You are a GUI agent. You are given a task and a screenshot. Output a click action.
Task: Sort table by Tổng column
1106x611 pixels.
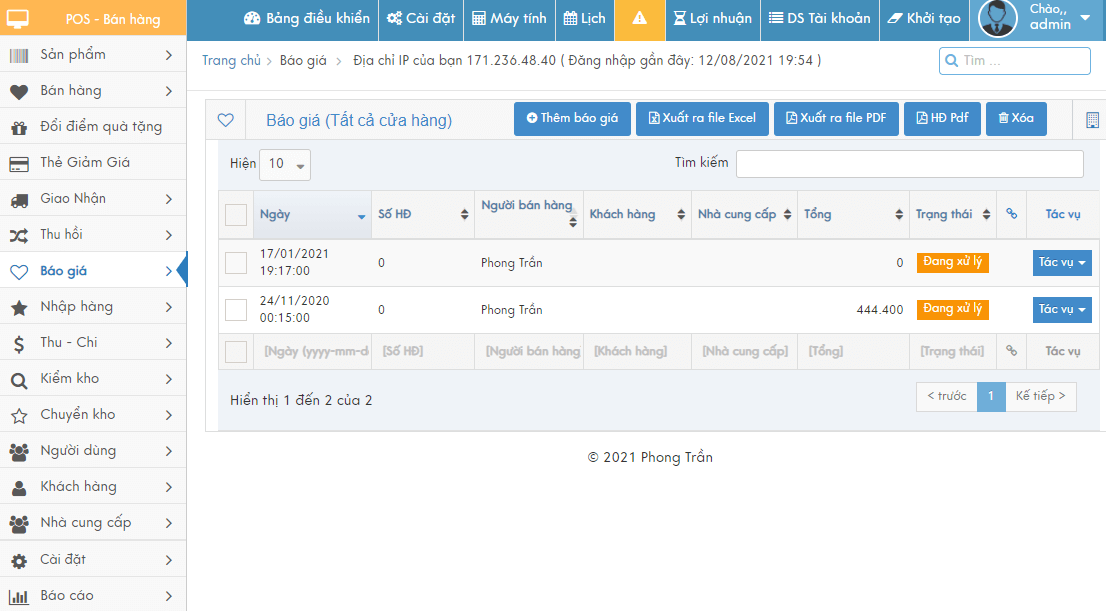point(852,214)
